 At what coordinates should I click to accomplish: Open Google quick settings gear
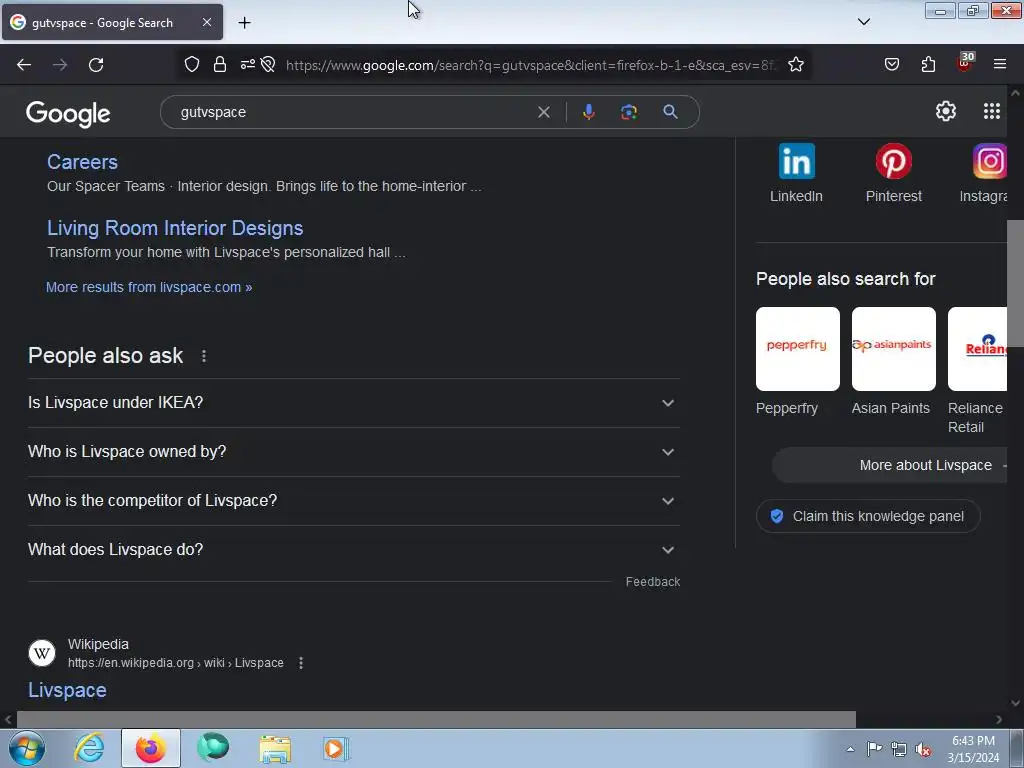(946, 112)
